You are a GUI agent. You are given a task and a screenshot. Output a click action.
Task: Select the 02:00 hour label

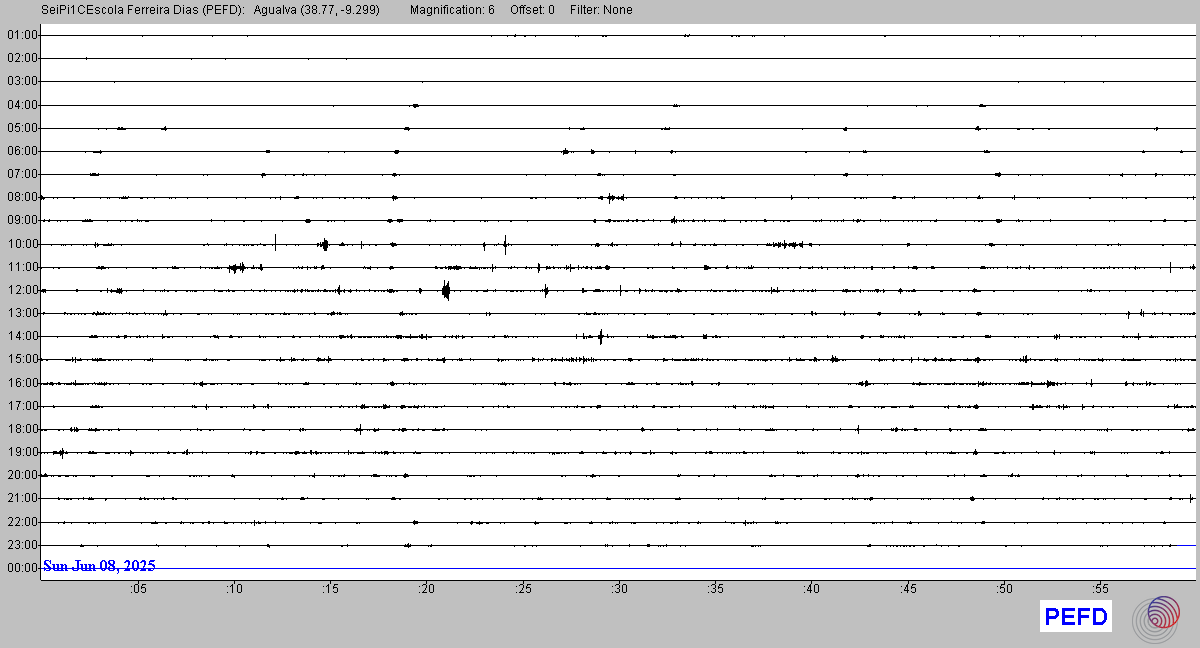[x=22, y=58]
